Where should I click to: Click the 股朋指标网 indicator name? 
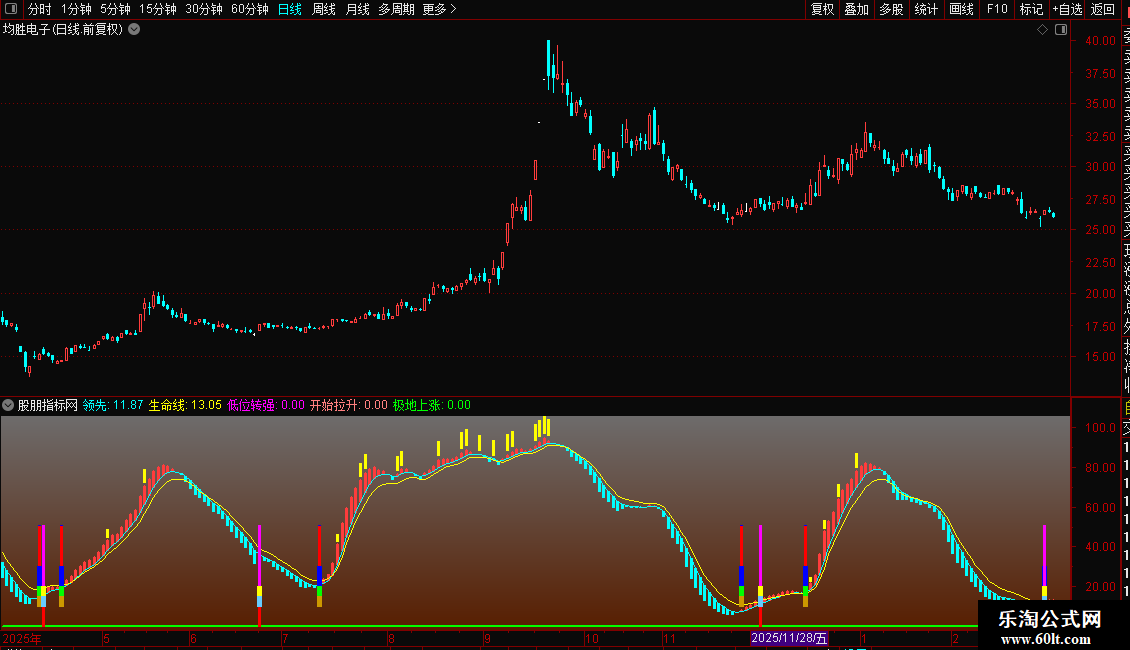click(x=48, y=405)
